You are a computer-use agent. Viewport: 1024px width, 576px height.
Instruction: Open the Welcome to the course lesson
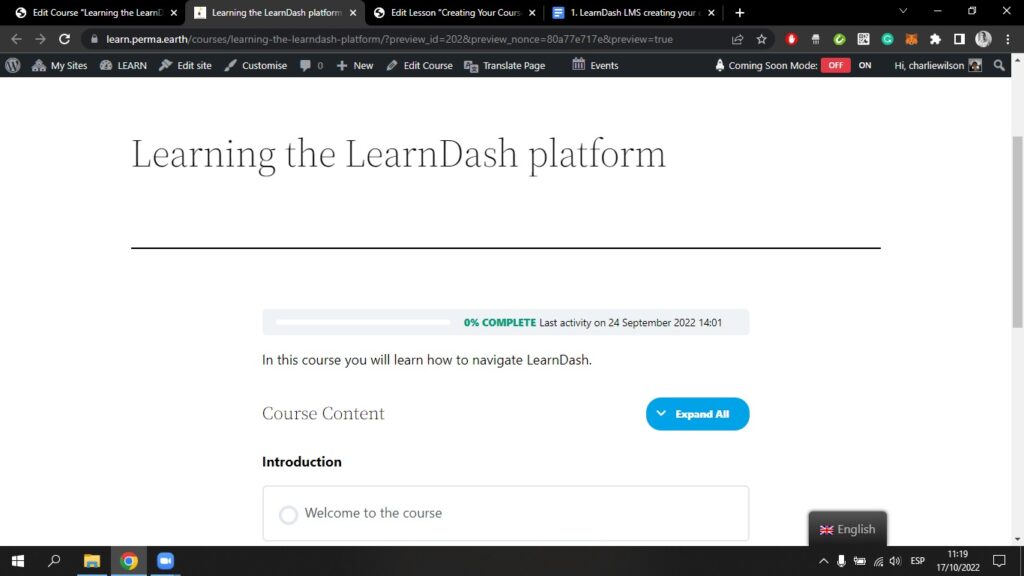373,513
